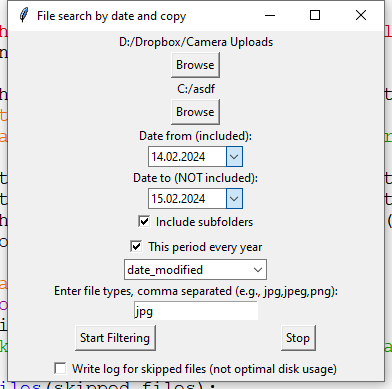The height and width of the screenshot is (389, 392).
Task: Click the destination path label C:/asdf
Action: (196, 89)
